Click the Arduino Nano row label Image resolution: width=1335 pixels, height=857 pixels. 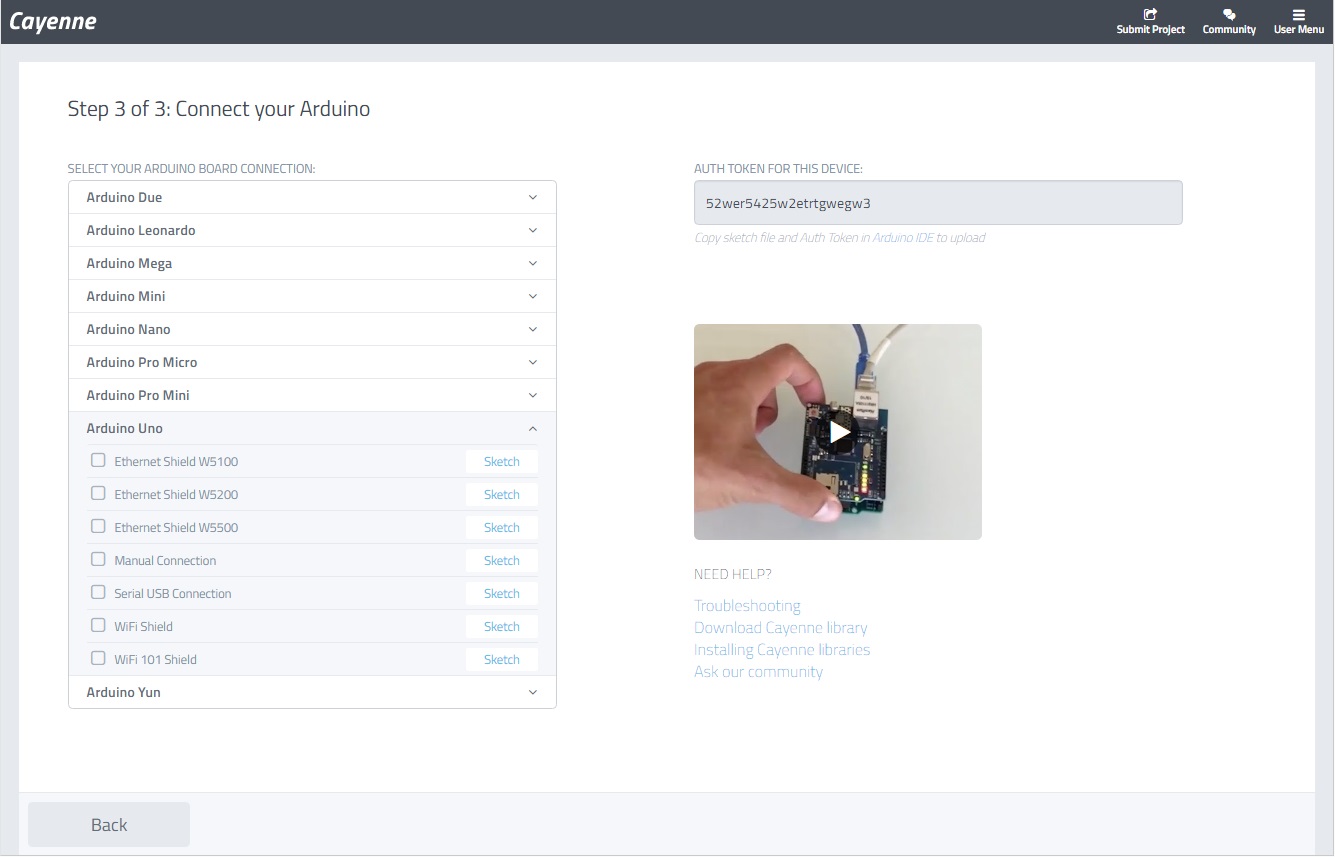tap(128, 329)
